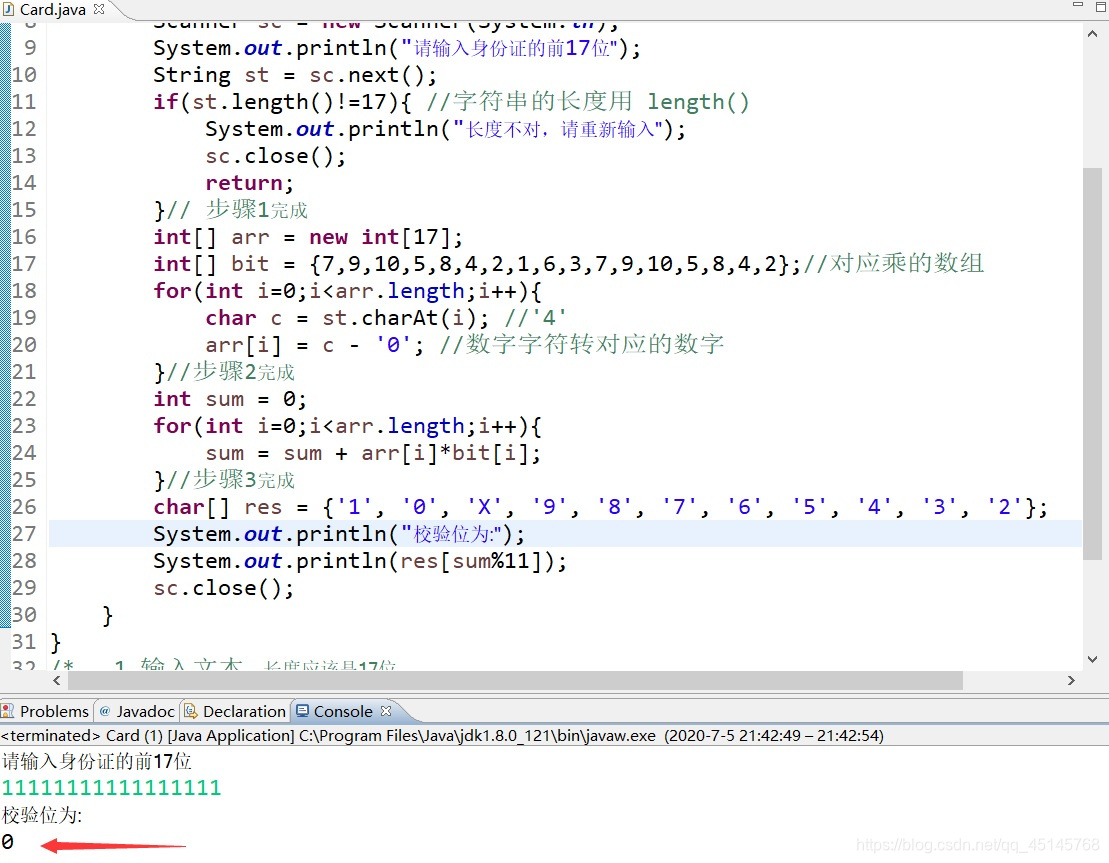Click the console result '0'
The height and width of the screenshot is (863, 1109).
[x=8, y=842]
